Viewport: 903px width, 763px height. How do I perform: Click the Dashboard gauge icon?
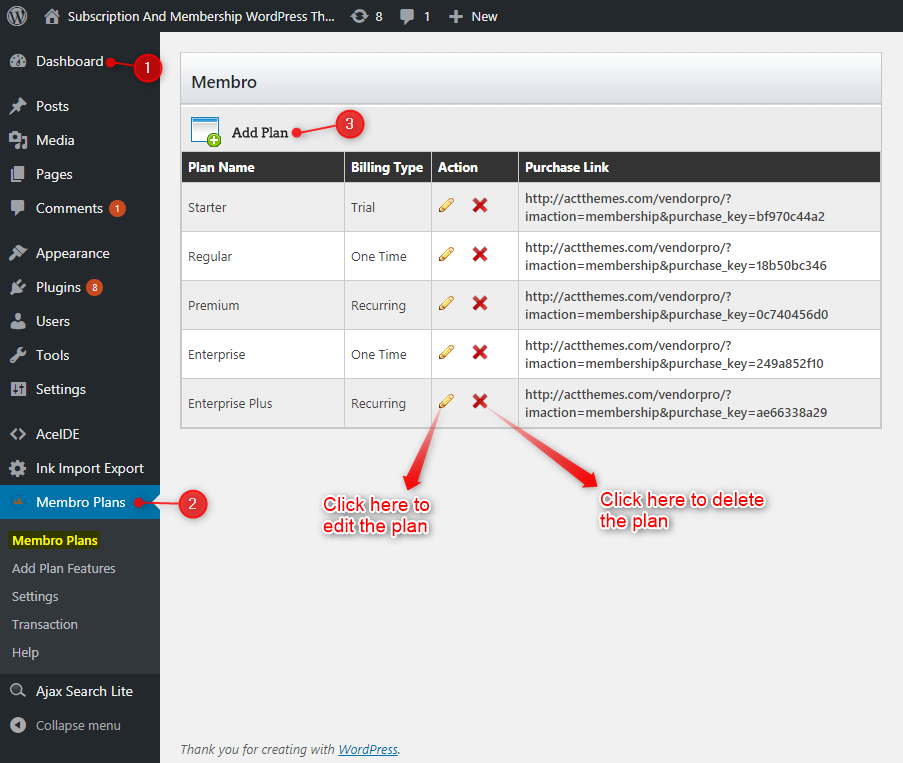pyautogui.click(x=18, y=61)
